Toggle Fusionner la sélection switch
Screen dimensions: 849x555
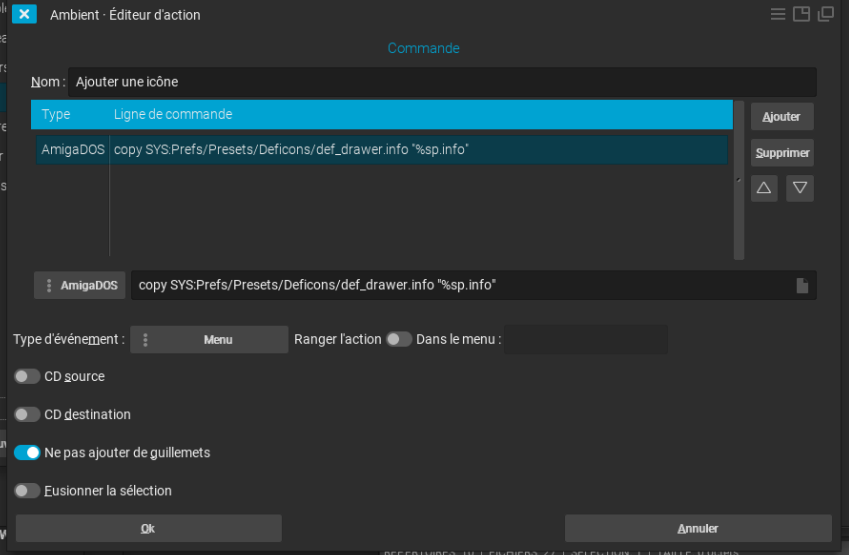tap(28, 491)
